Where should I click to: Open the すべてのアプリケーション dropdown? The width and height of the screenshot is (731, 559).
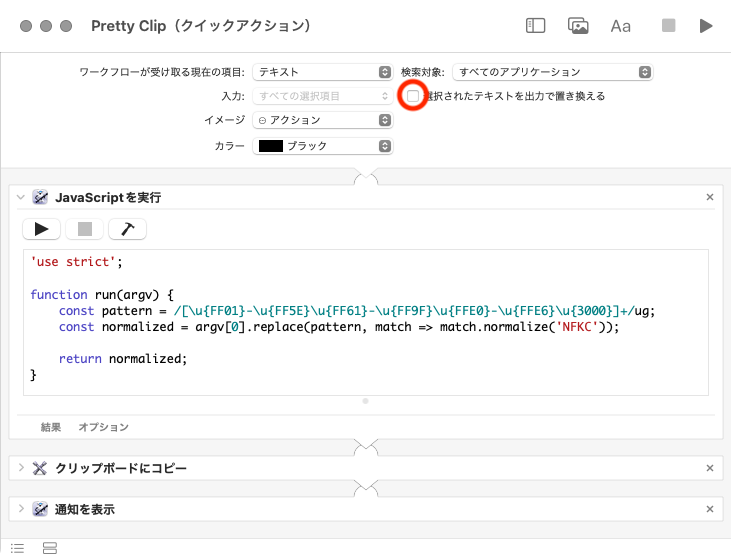(x=552, y=72)
